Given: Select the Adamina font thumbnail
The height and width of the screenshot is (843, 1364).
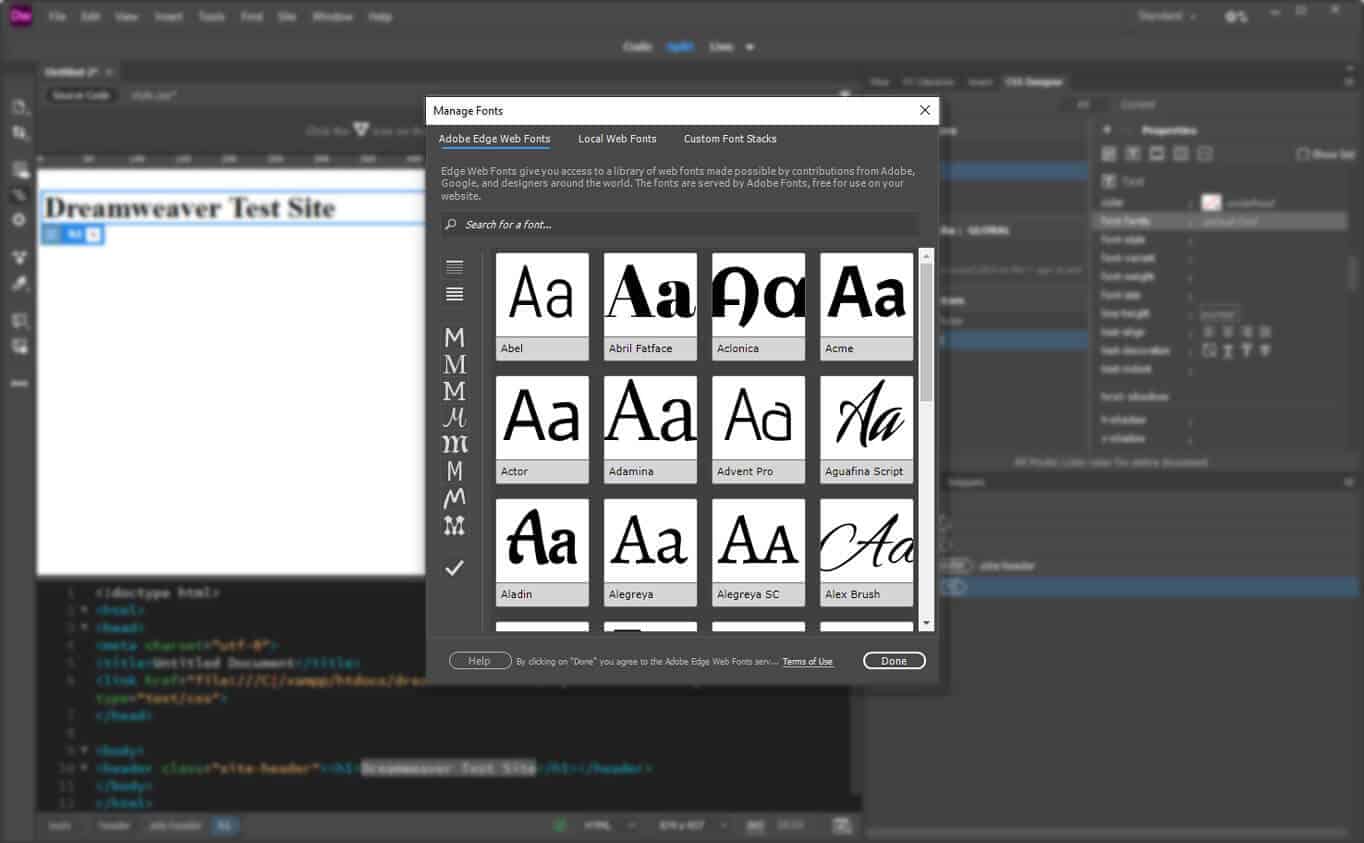Looking at the screenshot, I should 650,429.
